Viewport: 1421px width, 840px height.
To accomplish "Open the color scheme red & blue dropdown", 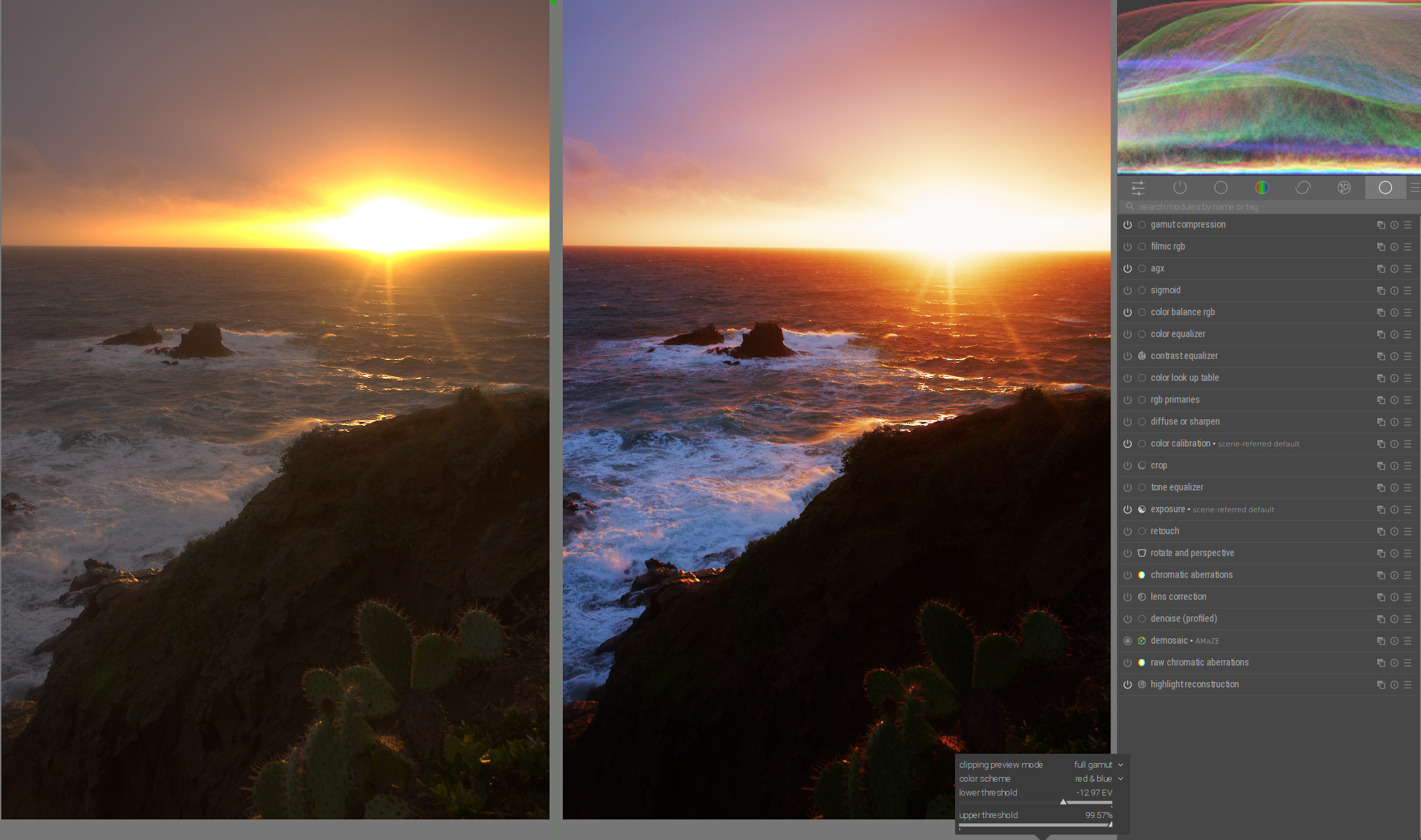I will point(1099,779).
